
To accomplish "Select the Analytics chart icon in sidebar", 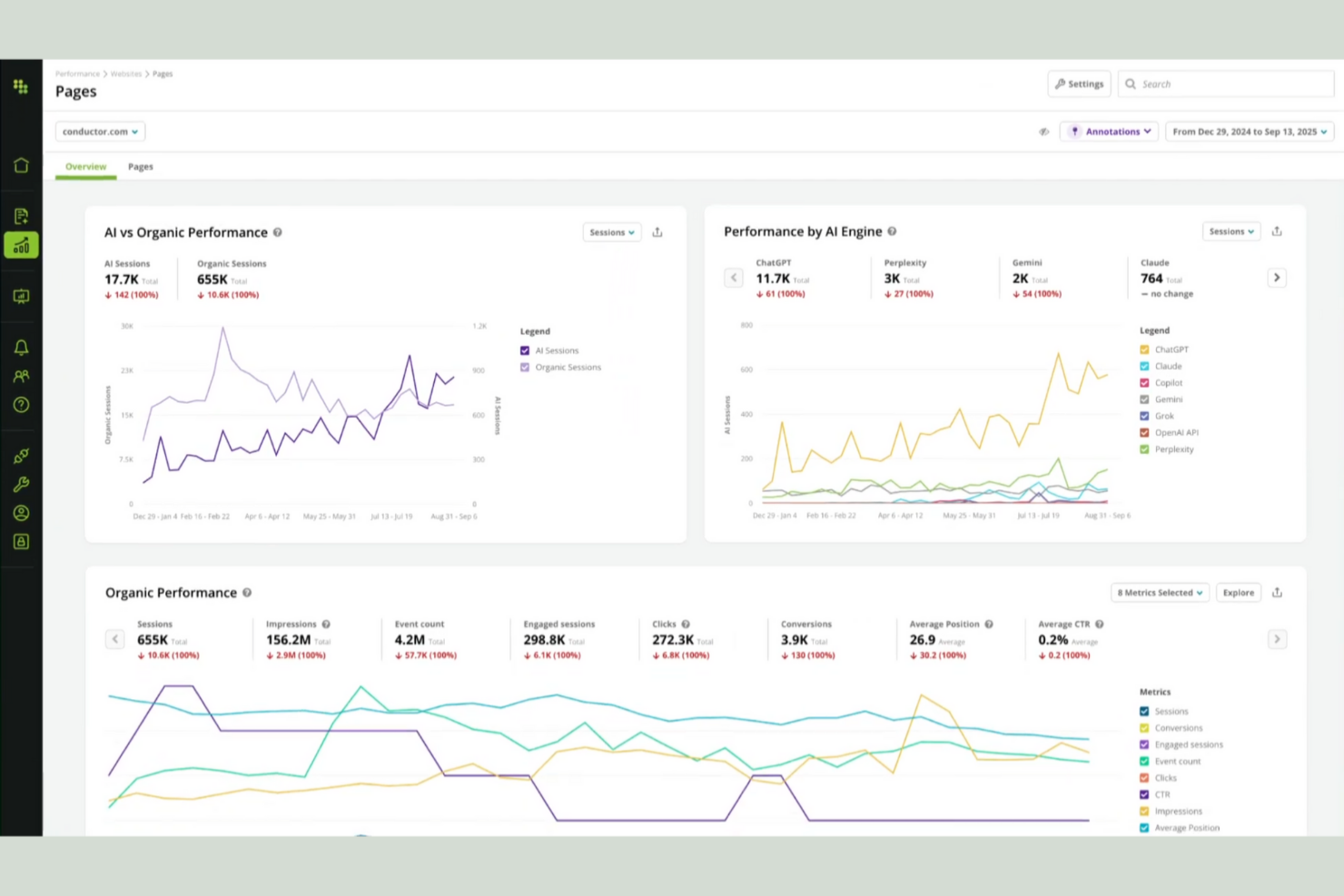I will coord(21,245).
